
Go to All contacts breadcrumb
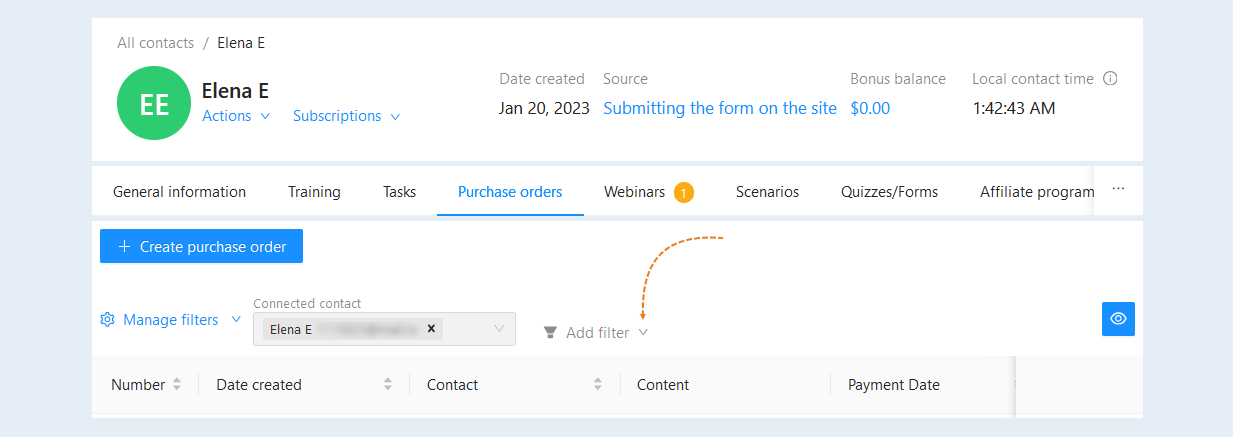[x=155, y=43]
